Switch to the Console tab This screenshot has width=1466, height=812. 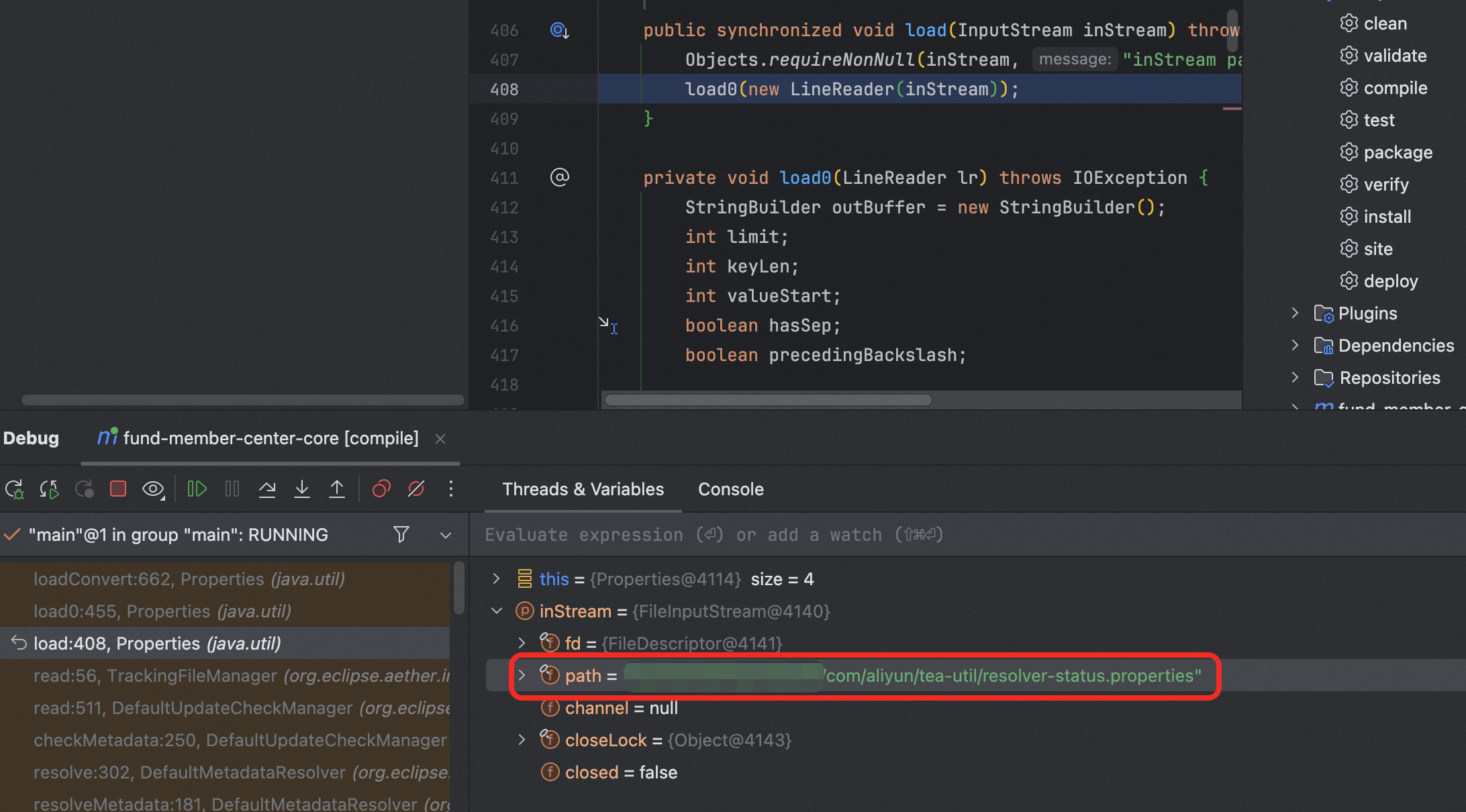point(730,489)
